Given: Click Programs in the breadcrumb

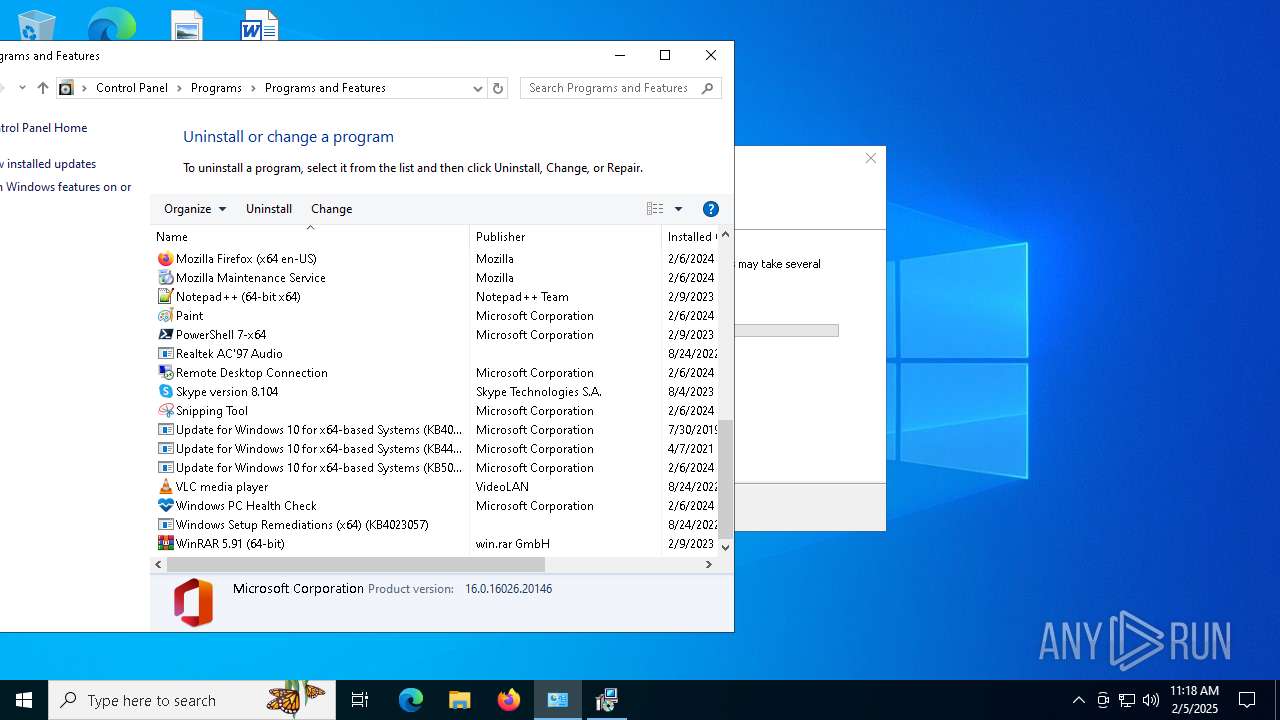Looking at the screenshot, I should pos(216,88).
